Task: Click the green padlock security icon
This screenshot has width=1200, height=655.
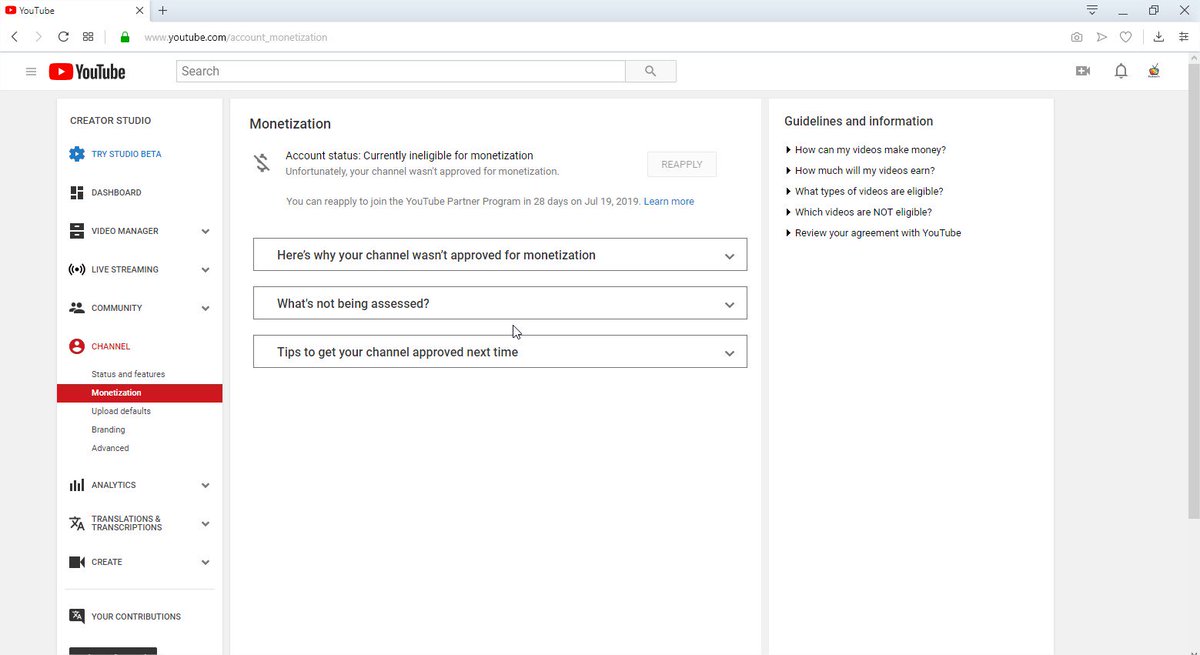Action: [x=125, y=37]
